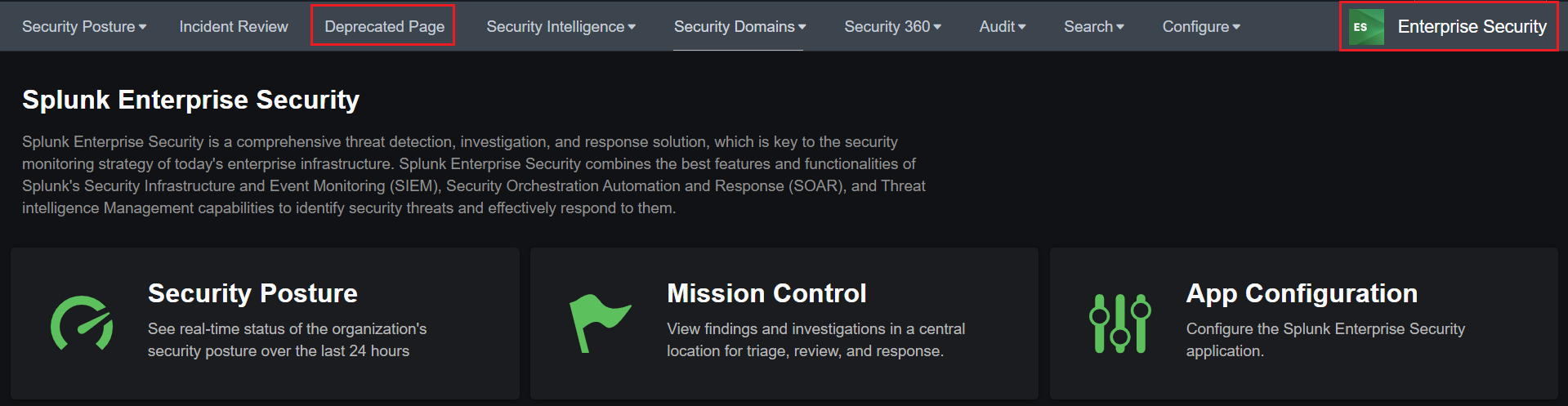Expand the Audit menu in navigation
Viewport: 1568px width, 406px height.
coord(1002,27)
